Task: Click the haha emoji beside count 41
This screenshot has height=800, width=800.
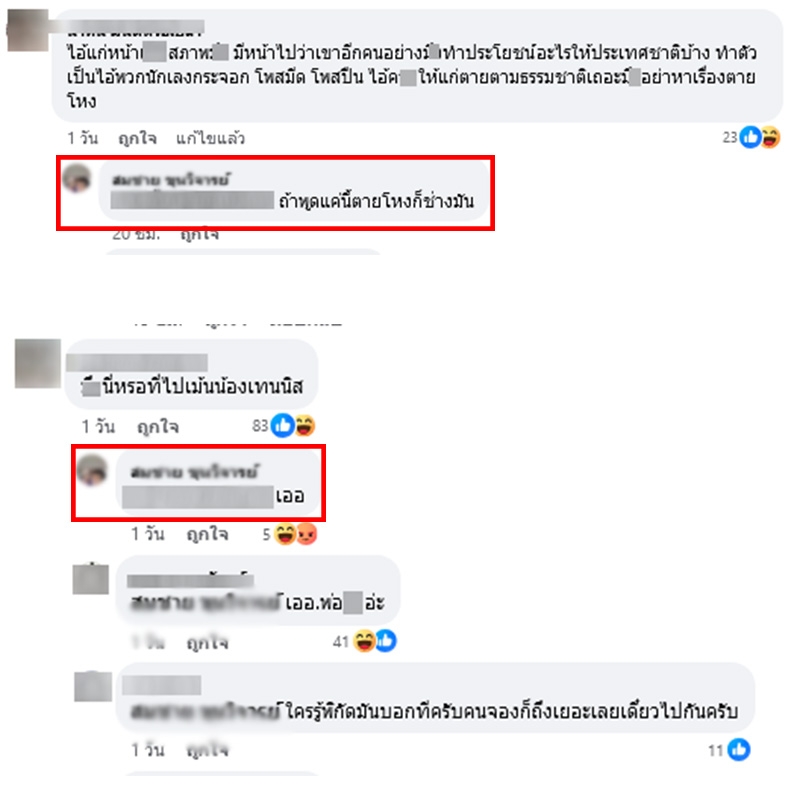Action: tap(364, 641)
